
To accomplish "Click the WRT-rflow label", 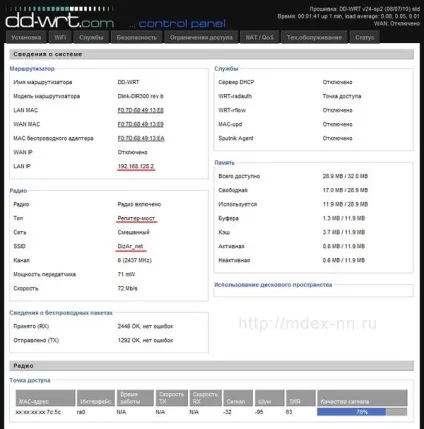I will (x=232, y=110).
